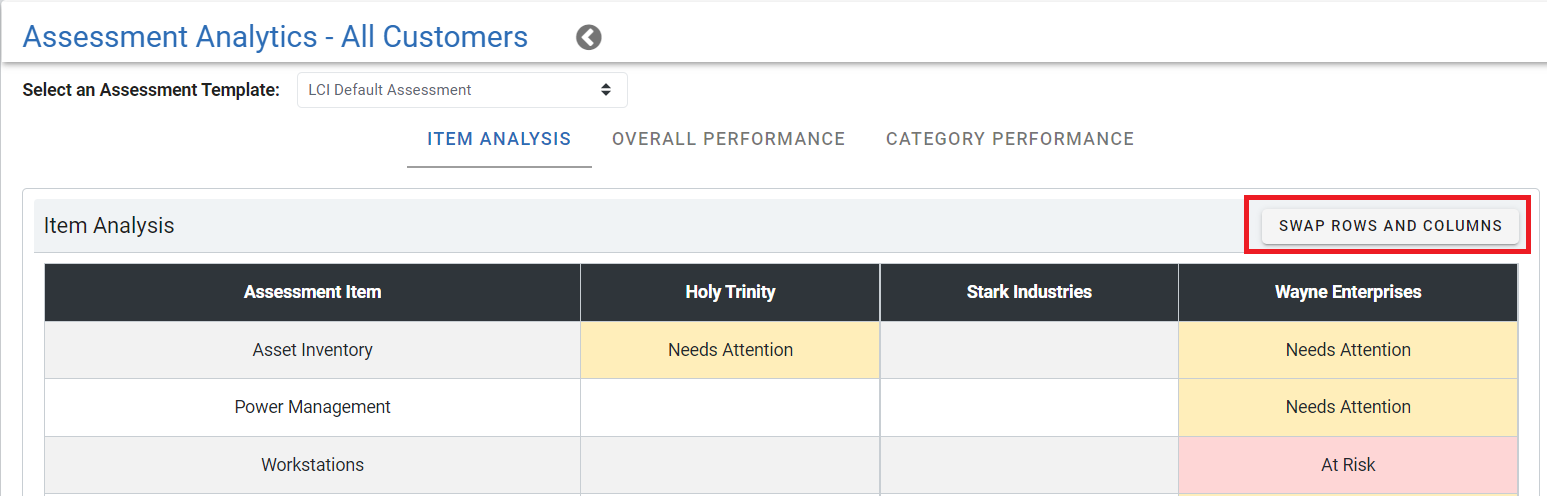
Task: Click the Asset Inventory row label
Action: click(x=312, y=350)
